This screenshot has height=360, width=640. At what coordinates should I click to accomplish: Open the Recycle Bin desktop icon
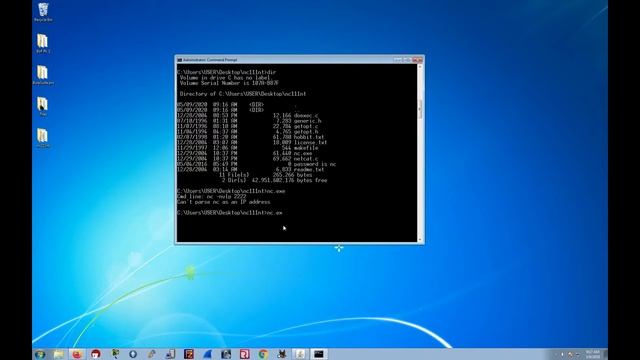tap(43, 11)
